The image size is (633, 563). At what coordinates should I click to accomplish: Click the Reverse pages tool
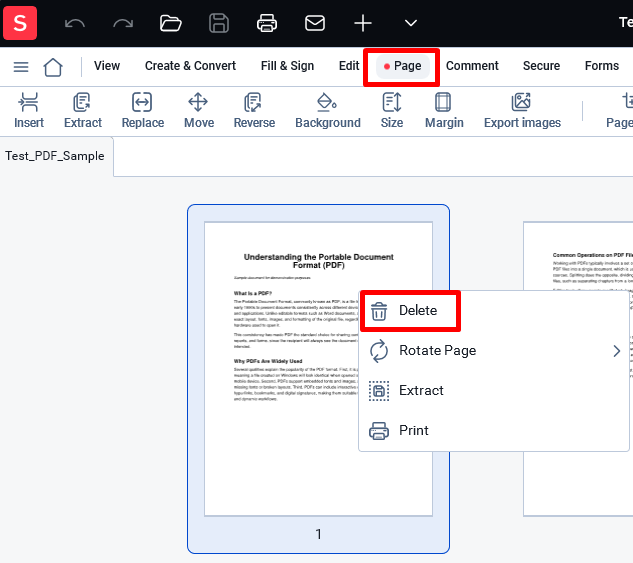pos(254,111)
